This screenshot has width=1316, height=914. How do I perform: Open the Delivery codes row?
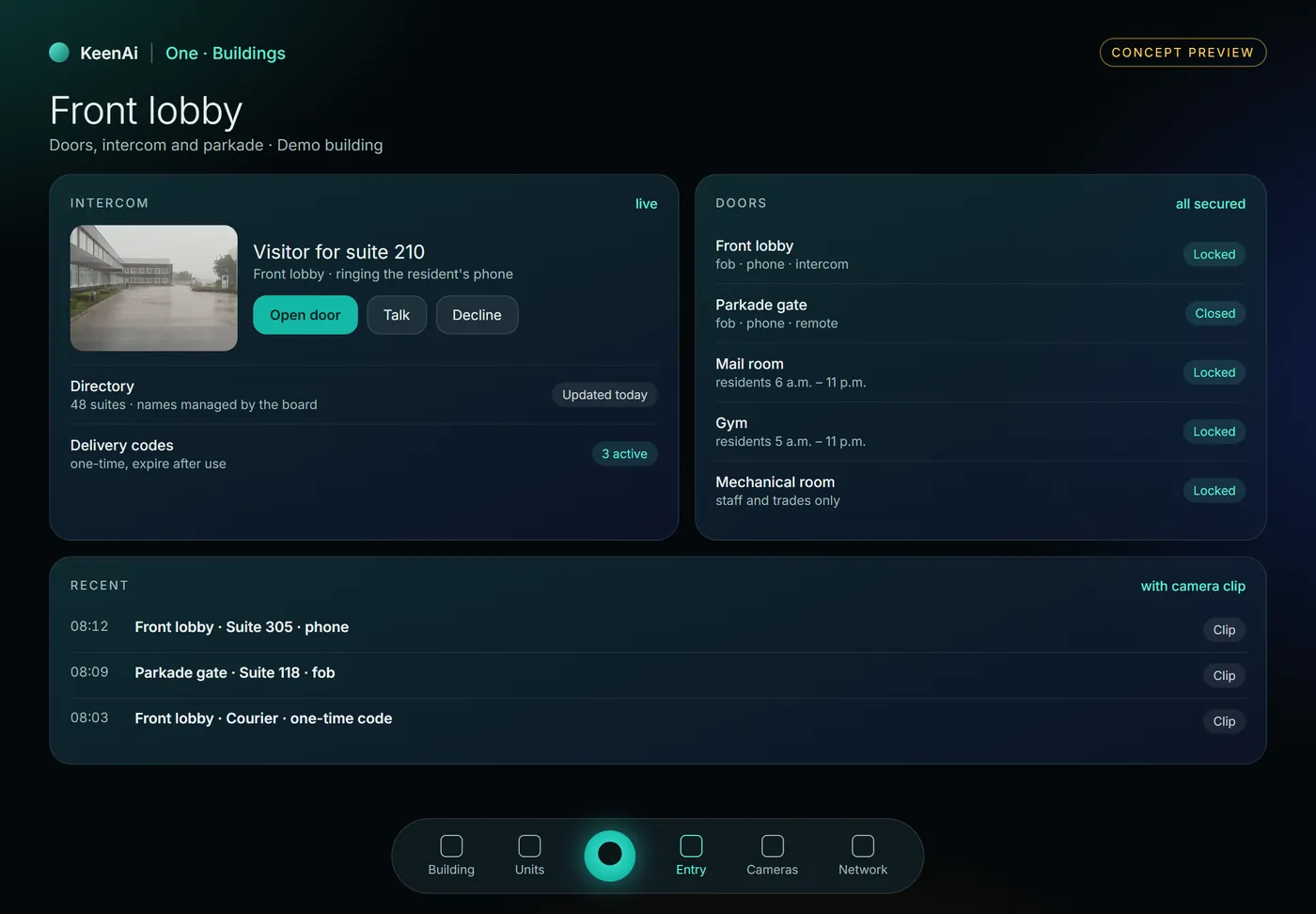coord(364,454)
